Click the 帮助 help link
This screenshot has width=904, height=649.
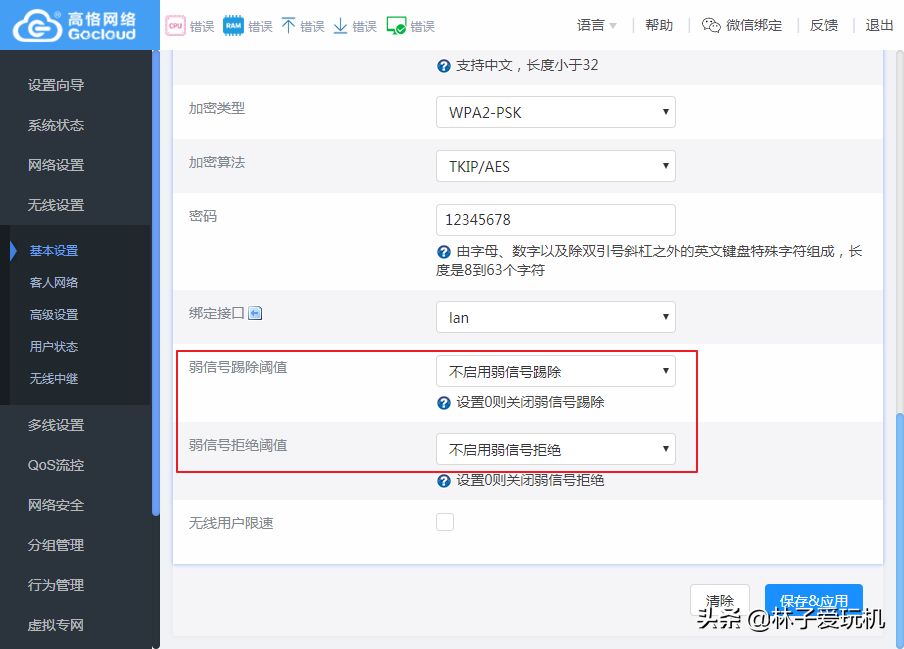(659, 25)
